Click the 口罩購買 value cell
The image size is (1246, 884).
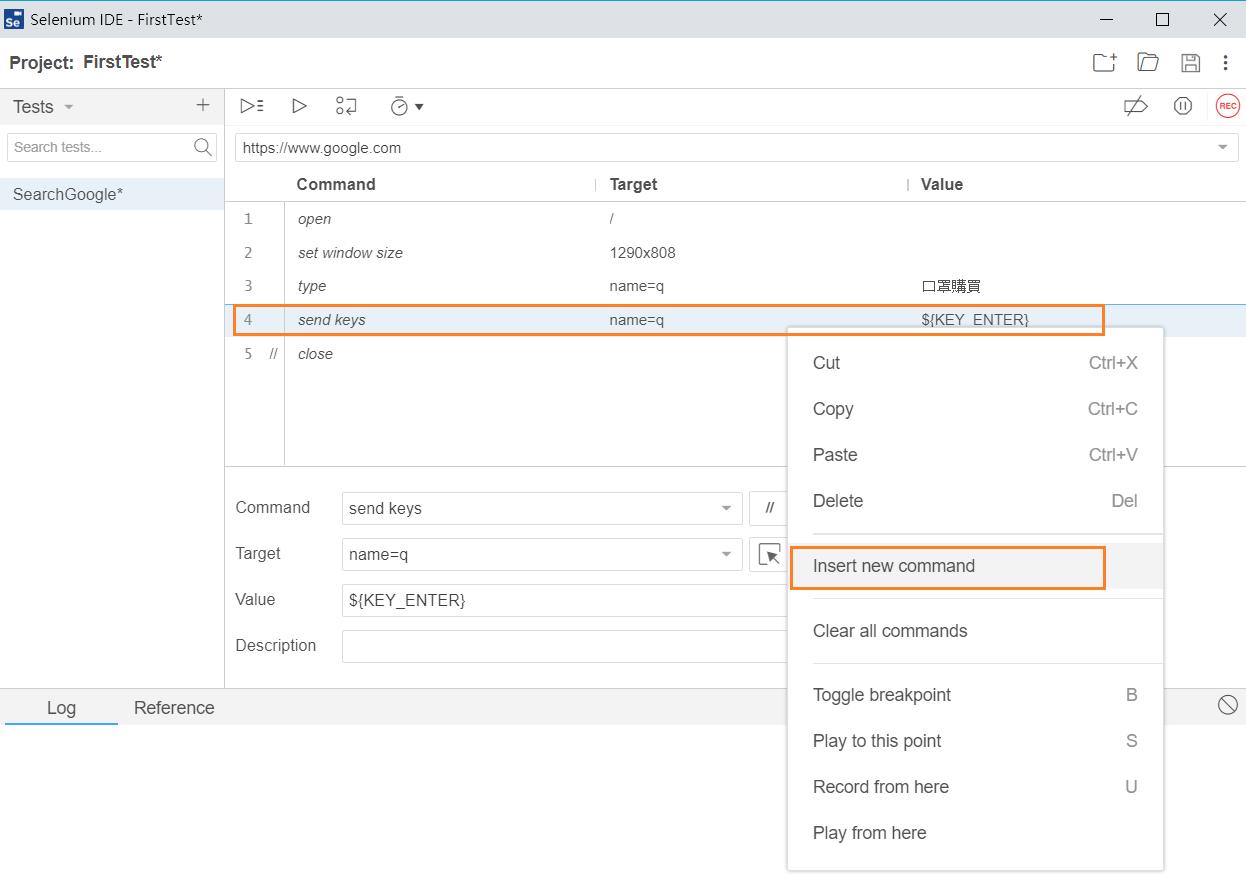click(x=951, y=286)
